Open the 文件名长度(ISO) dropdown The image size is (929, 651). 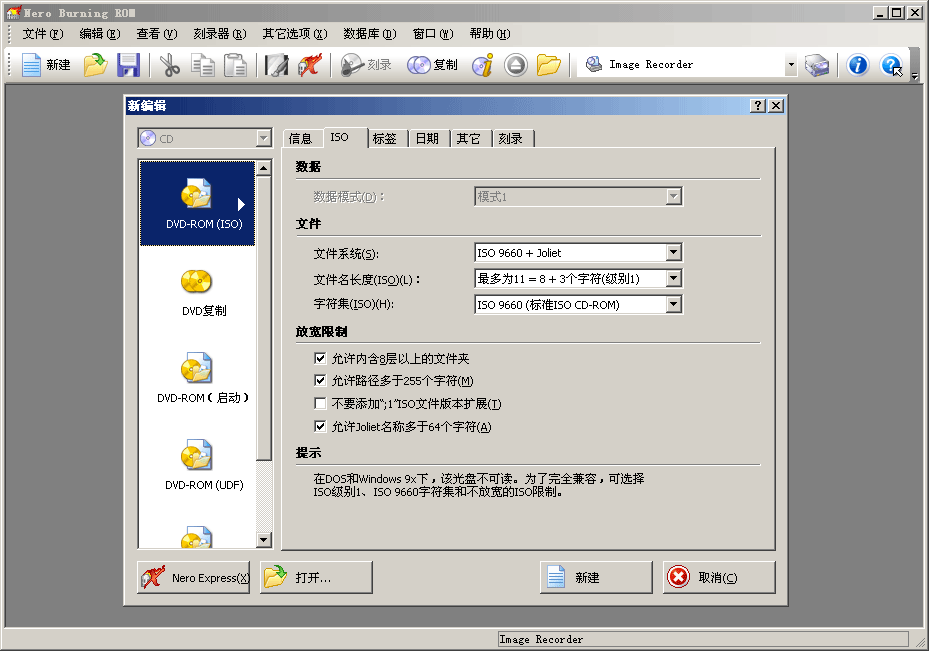[x=673, y=278]
